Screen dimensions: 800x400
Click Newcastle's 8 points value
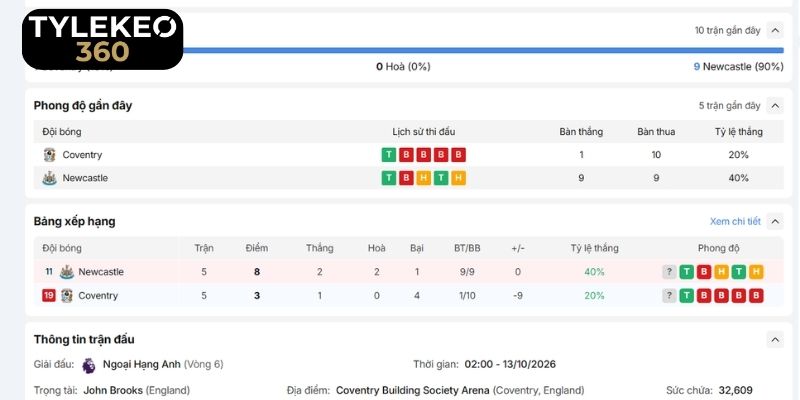[x=257, y=272]
